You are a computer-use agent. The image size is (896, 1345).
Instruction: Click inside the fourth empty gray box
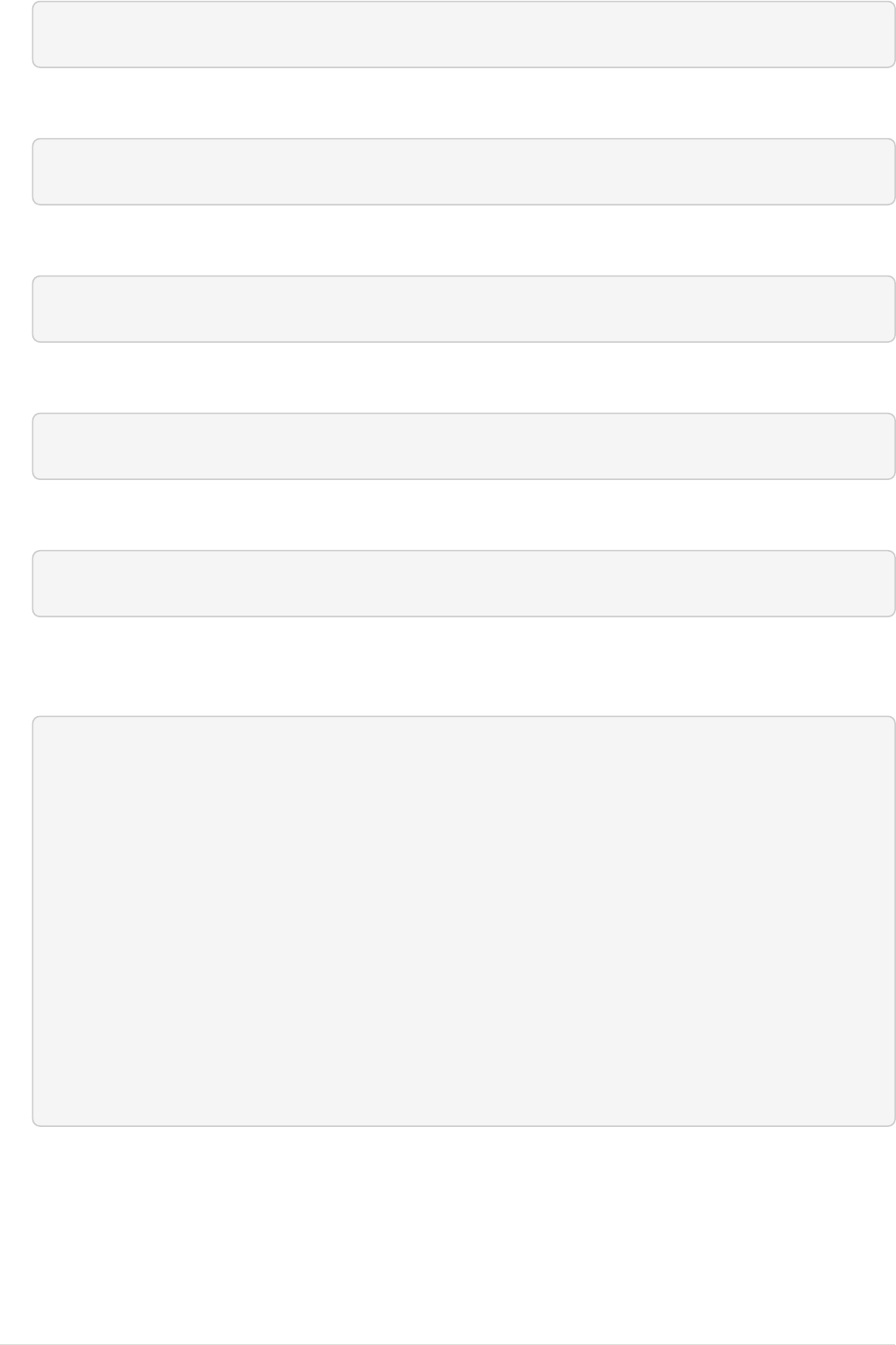tap(464, 446)
